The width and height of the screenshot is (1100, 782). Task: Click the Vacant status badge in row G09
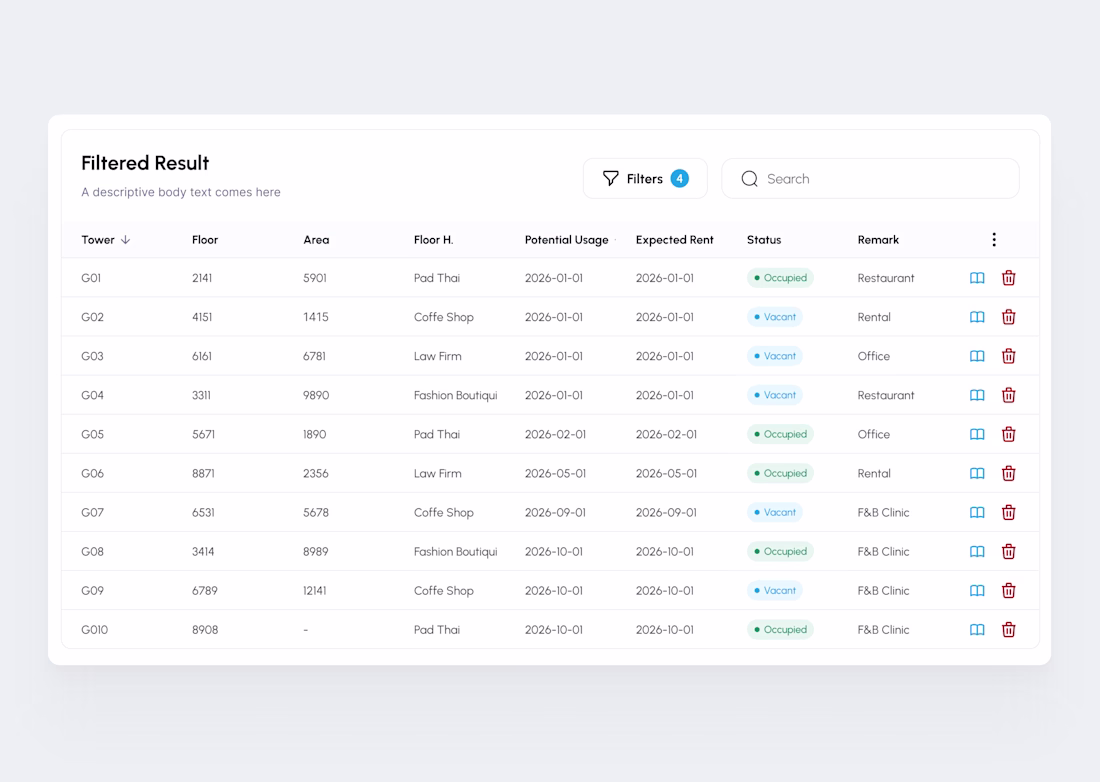point(774,591)
